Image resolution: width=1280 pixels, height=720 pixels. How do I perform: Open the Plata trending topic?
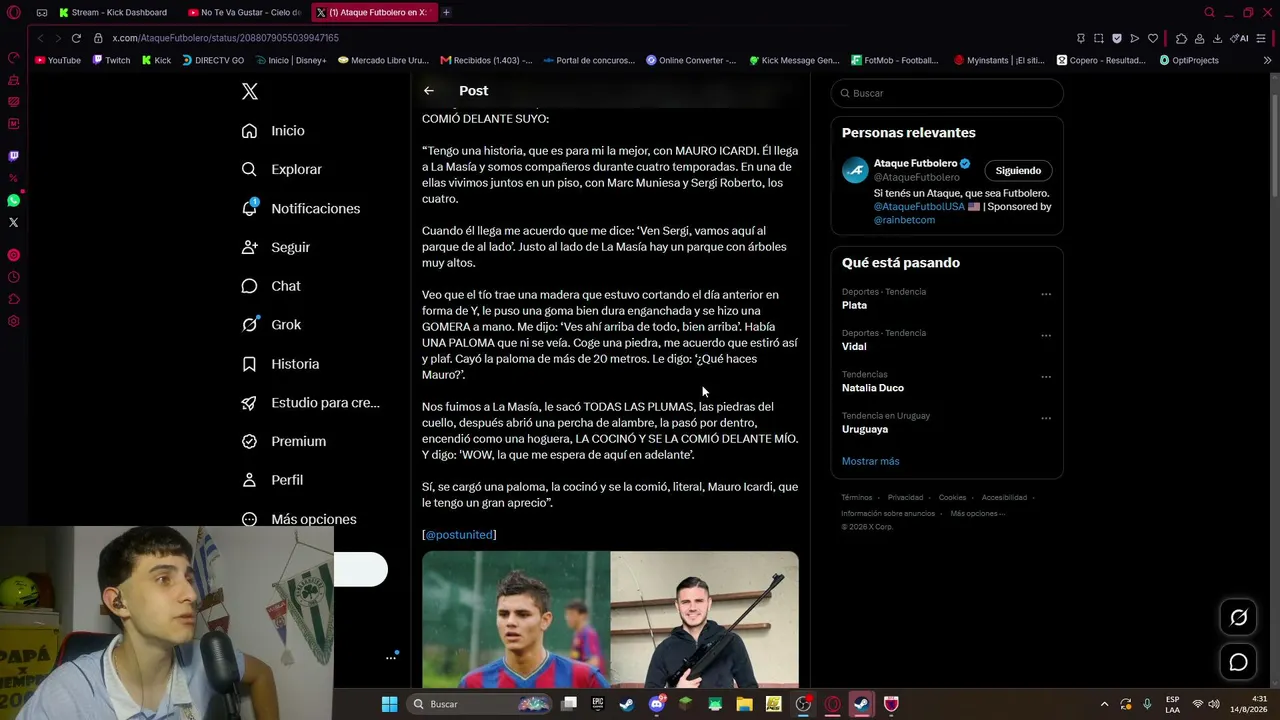pyautogui.click(x=854, y=305)
